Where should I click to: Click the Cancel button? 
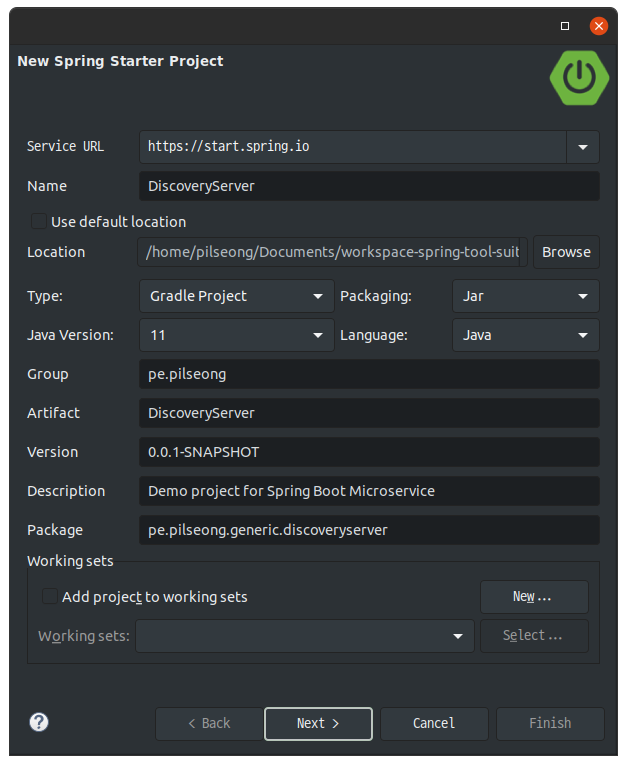coord(434,724)
